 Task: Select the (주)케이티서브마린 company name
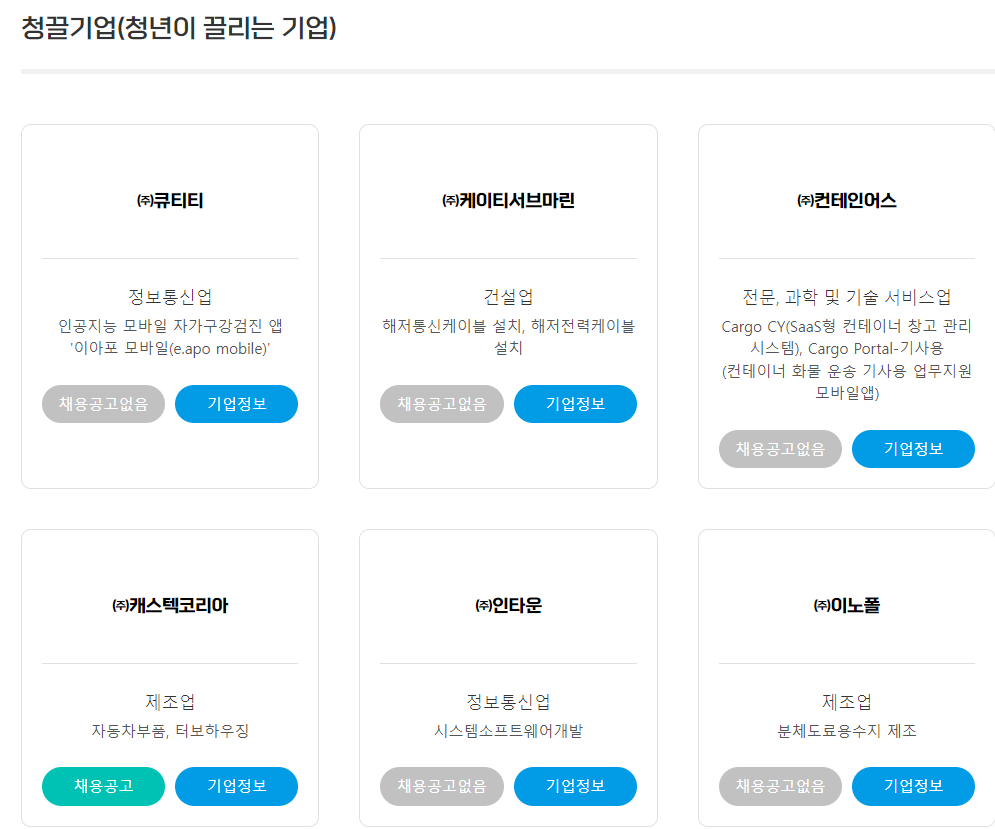pyautogui.click(x=508, y=201)
